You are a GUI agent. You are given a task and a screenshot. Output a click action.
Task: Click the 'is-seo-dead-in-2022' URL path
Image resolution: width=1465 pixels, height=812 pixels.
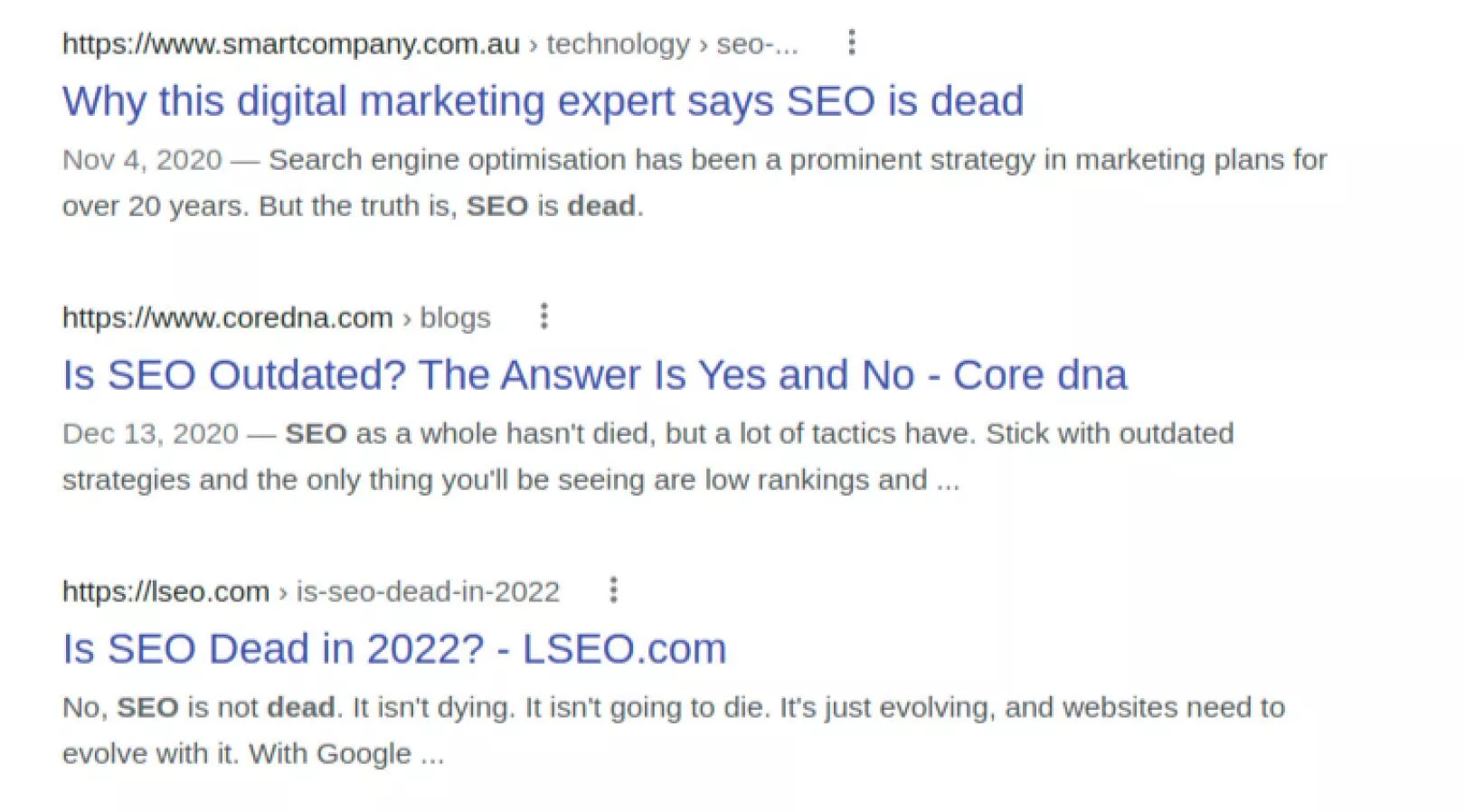pos(428,592)
